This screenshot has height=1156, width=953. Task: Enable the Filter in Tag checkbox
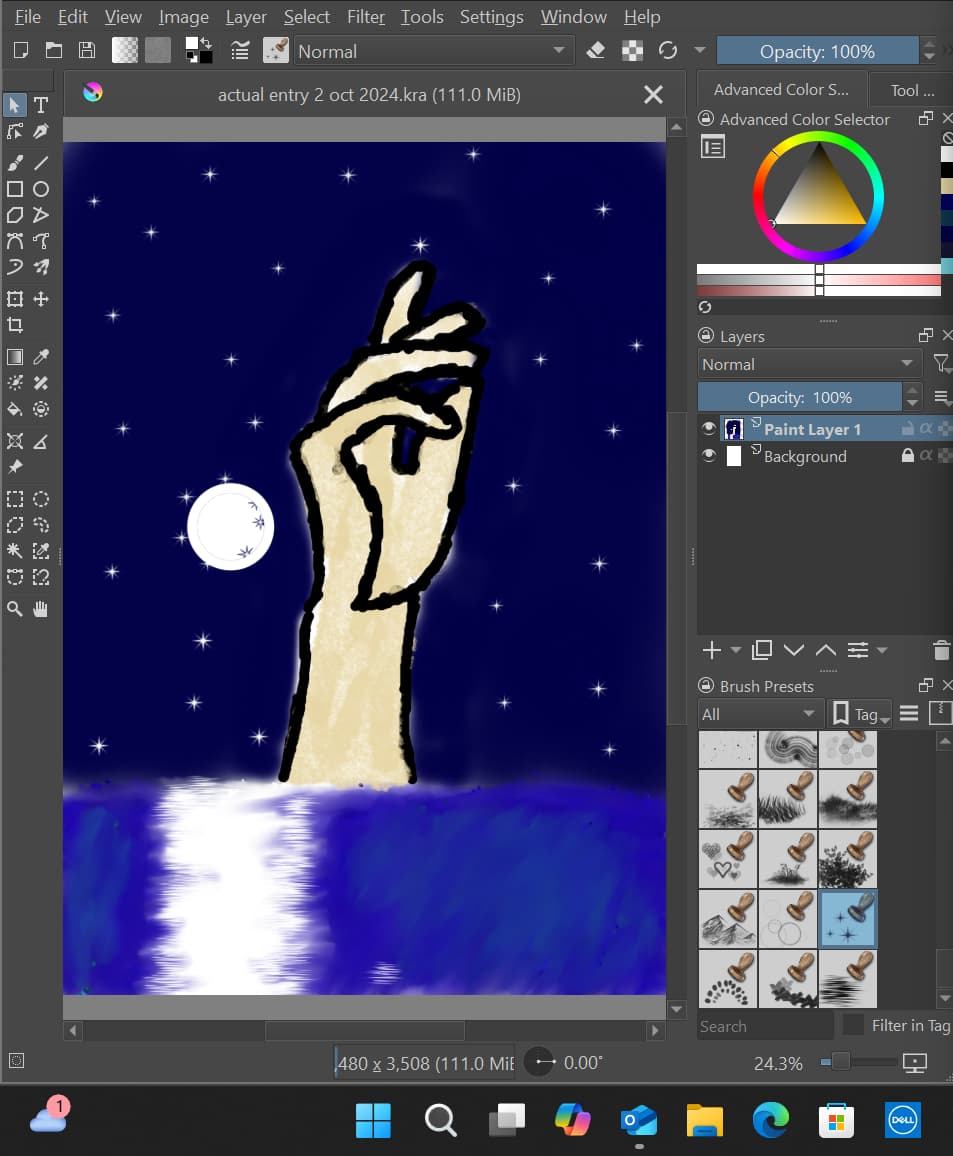pyautogui.click(x=853, y=1024)
